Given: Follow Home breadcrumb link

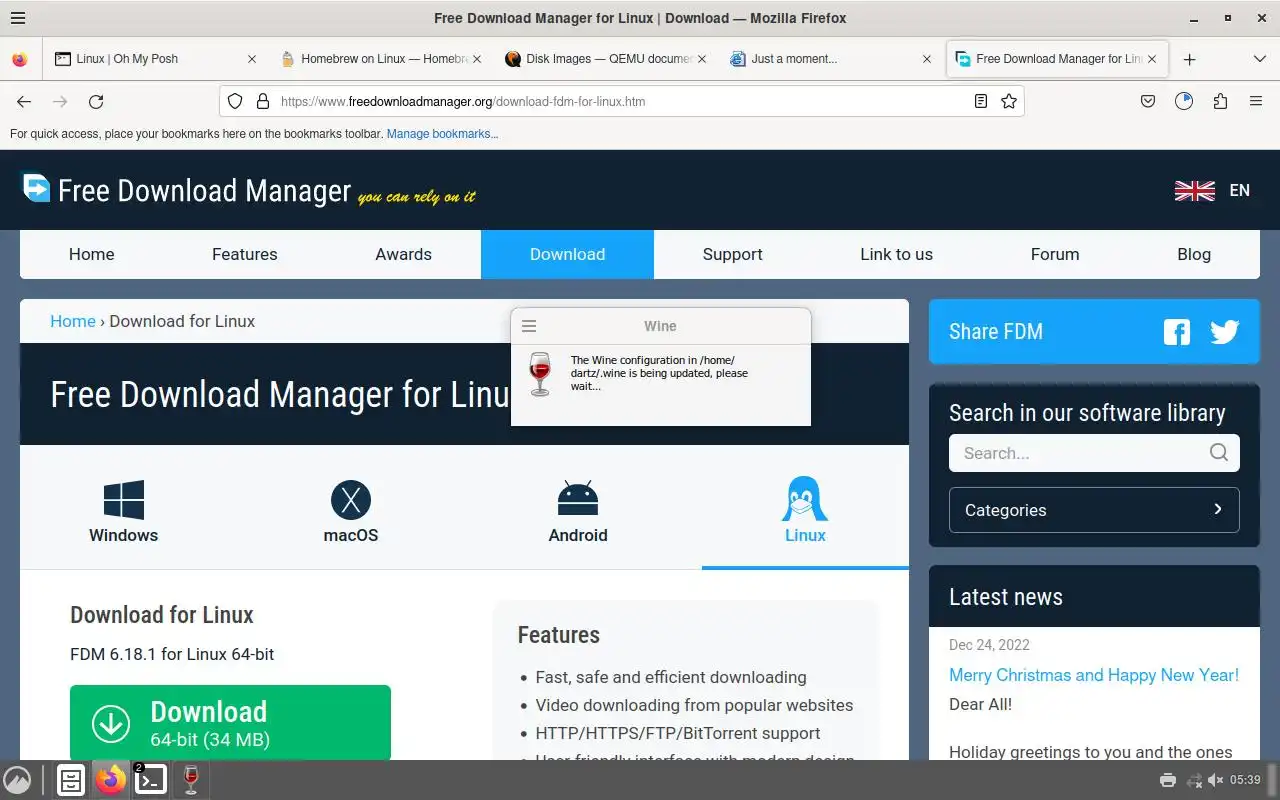Looking at the screenshot, I should (x=73, y=321).
